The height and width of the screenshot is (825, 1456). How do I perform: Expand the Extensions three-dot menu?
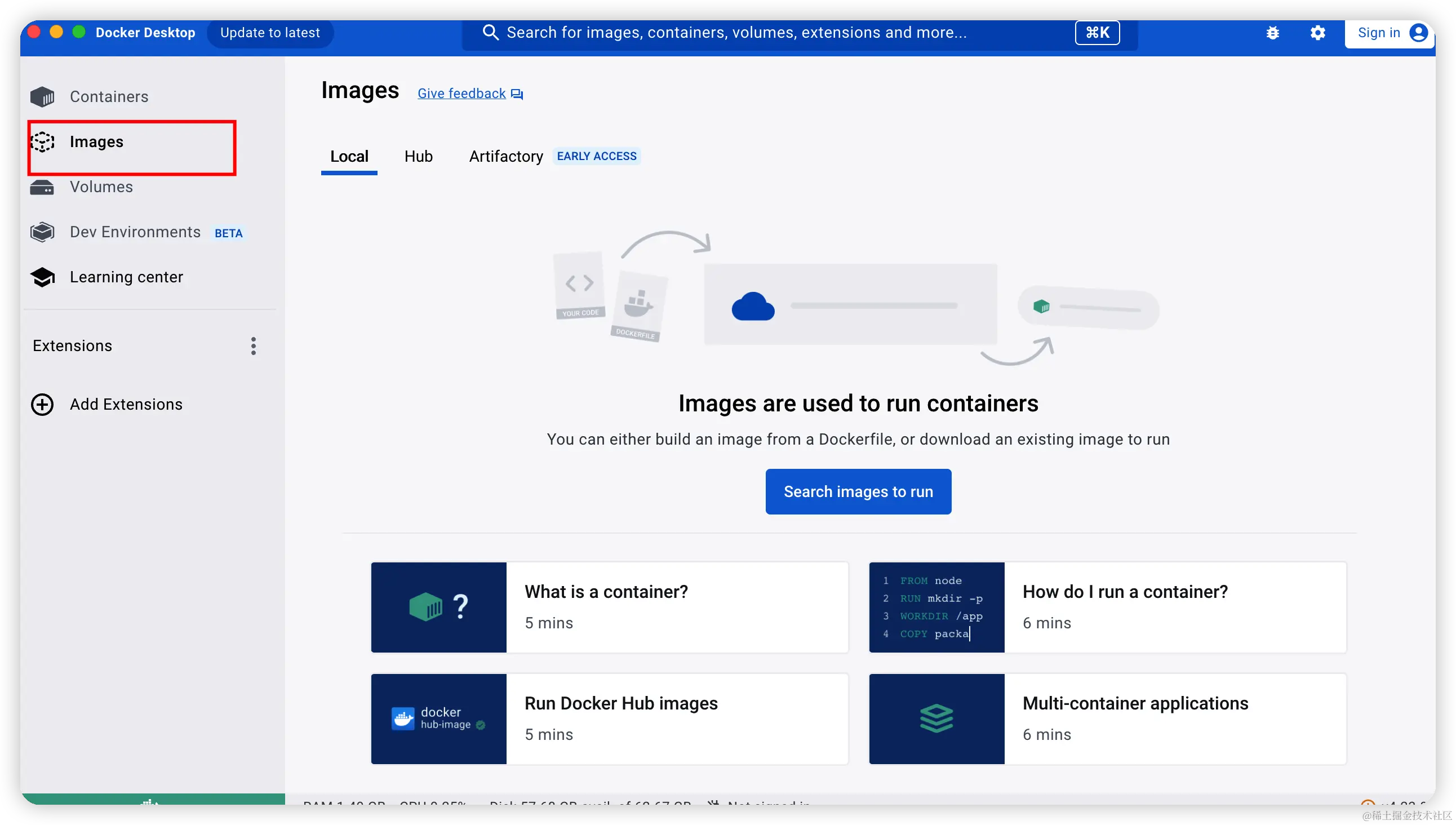click(253, 345)
